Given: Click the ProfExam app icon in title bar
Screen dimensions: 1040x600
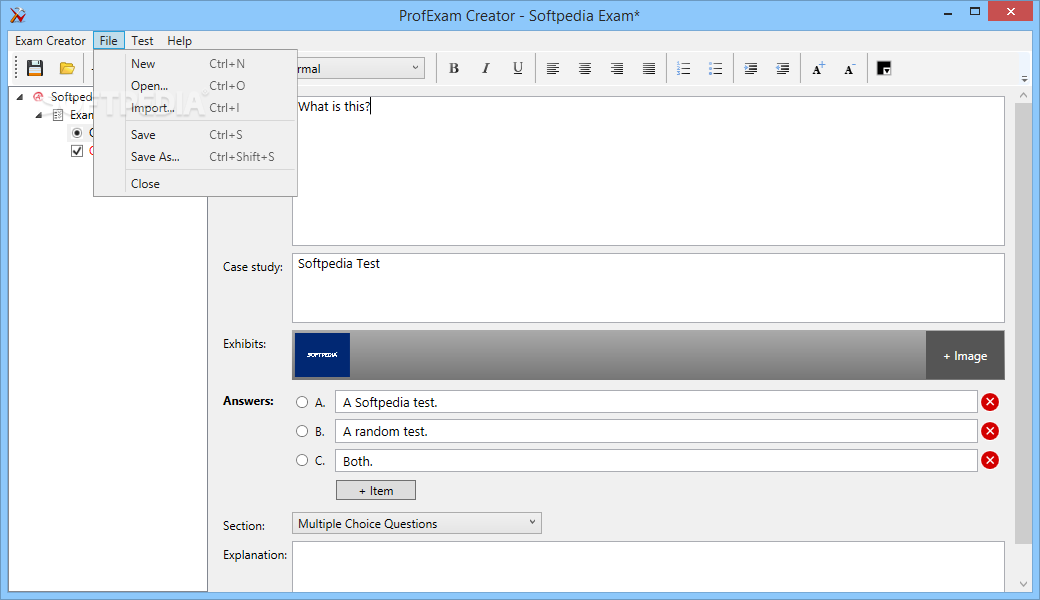Looking at the screenshot, I should 18,15.
